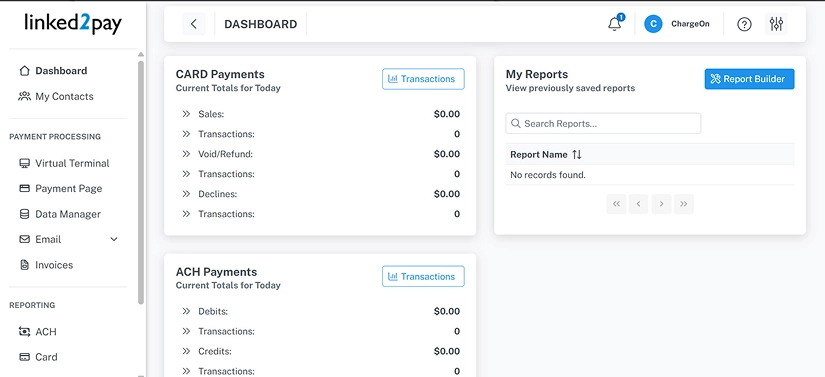Click the CARD Payments heading
Viewport: 825px width, 377px height.
tap(220, 74)
